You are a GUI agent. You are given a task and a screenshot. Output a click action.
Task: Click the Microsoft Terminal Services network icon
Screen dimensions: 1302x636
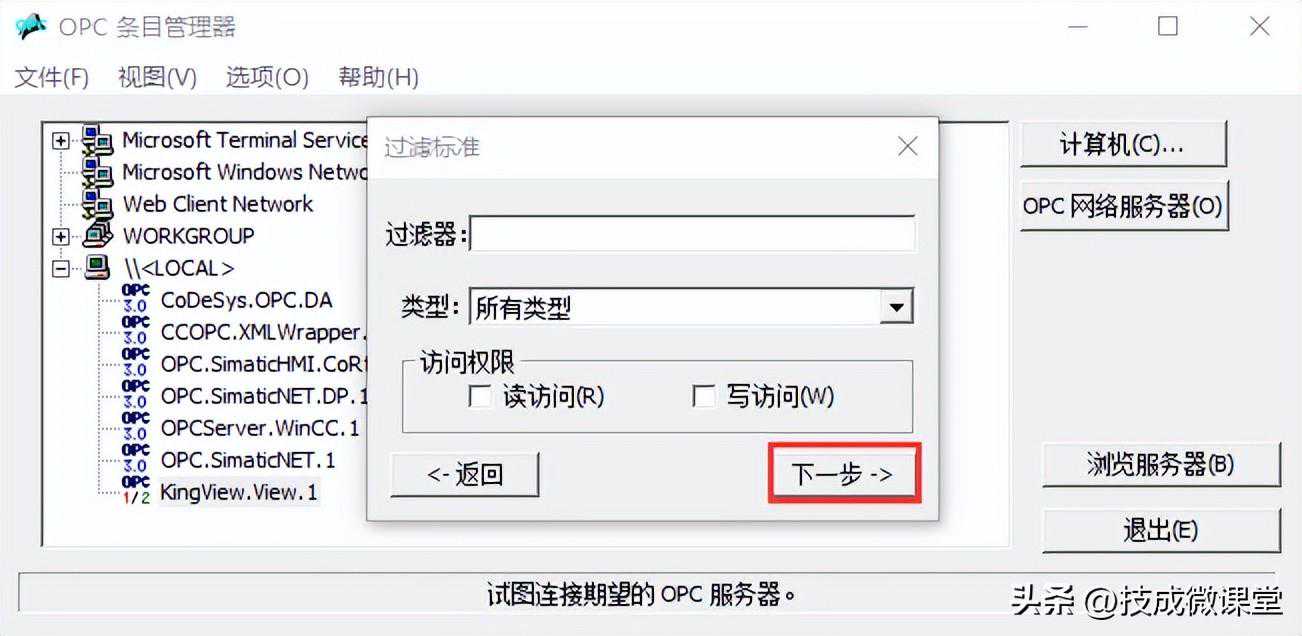(x=97, y=140)
